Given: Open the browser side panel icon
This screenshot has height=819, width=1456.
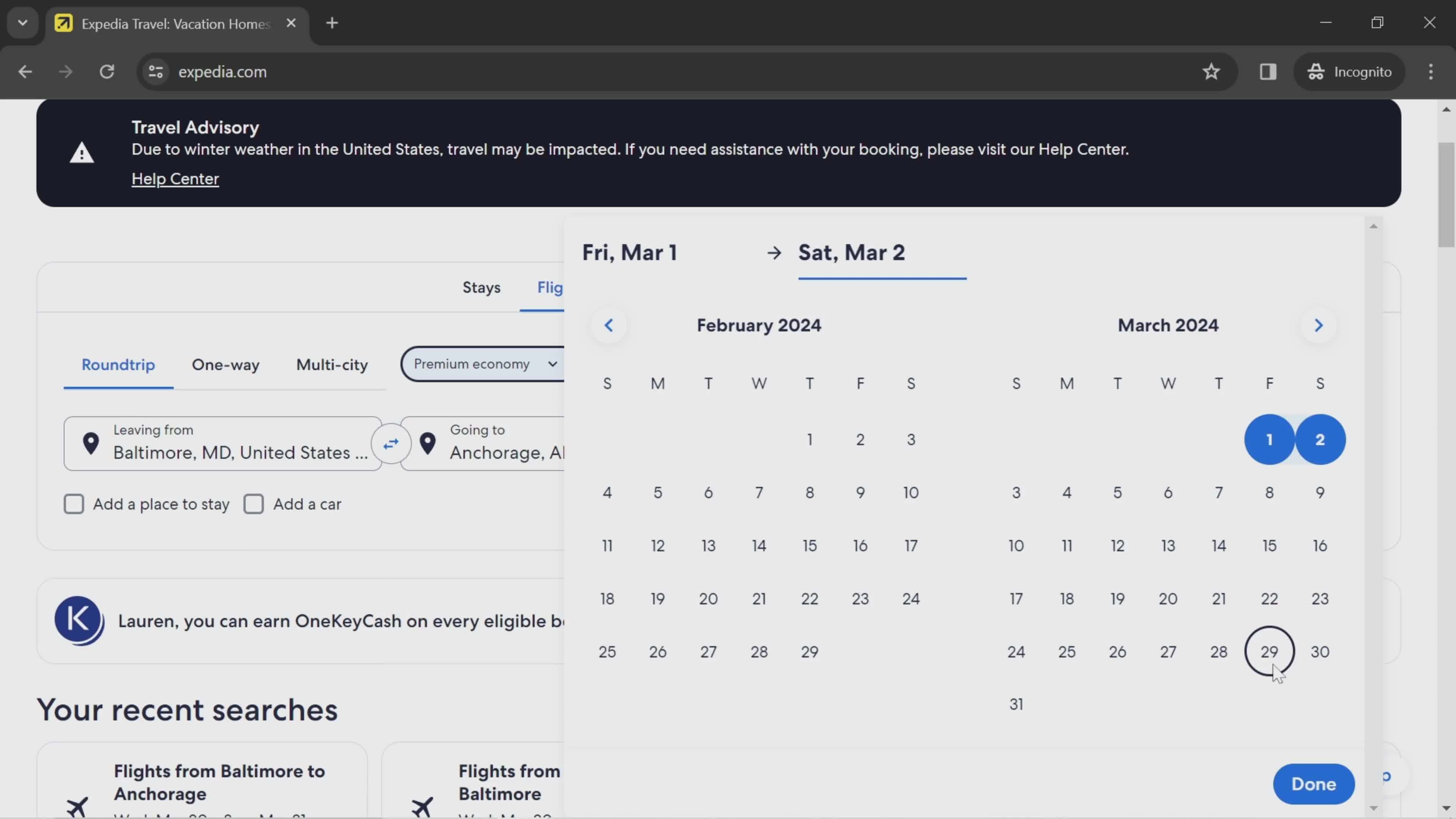Looking at the screenshot, I should point(1268,72).
